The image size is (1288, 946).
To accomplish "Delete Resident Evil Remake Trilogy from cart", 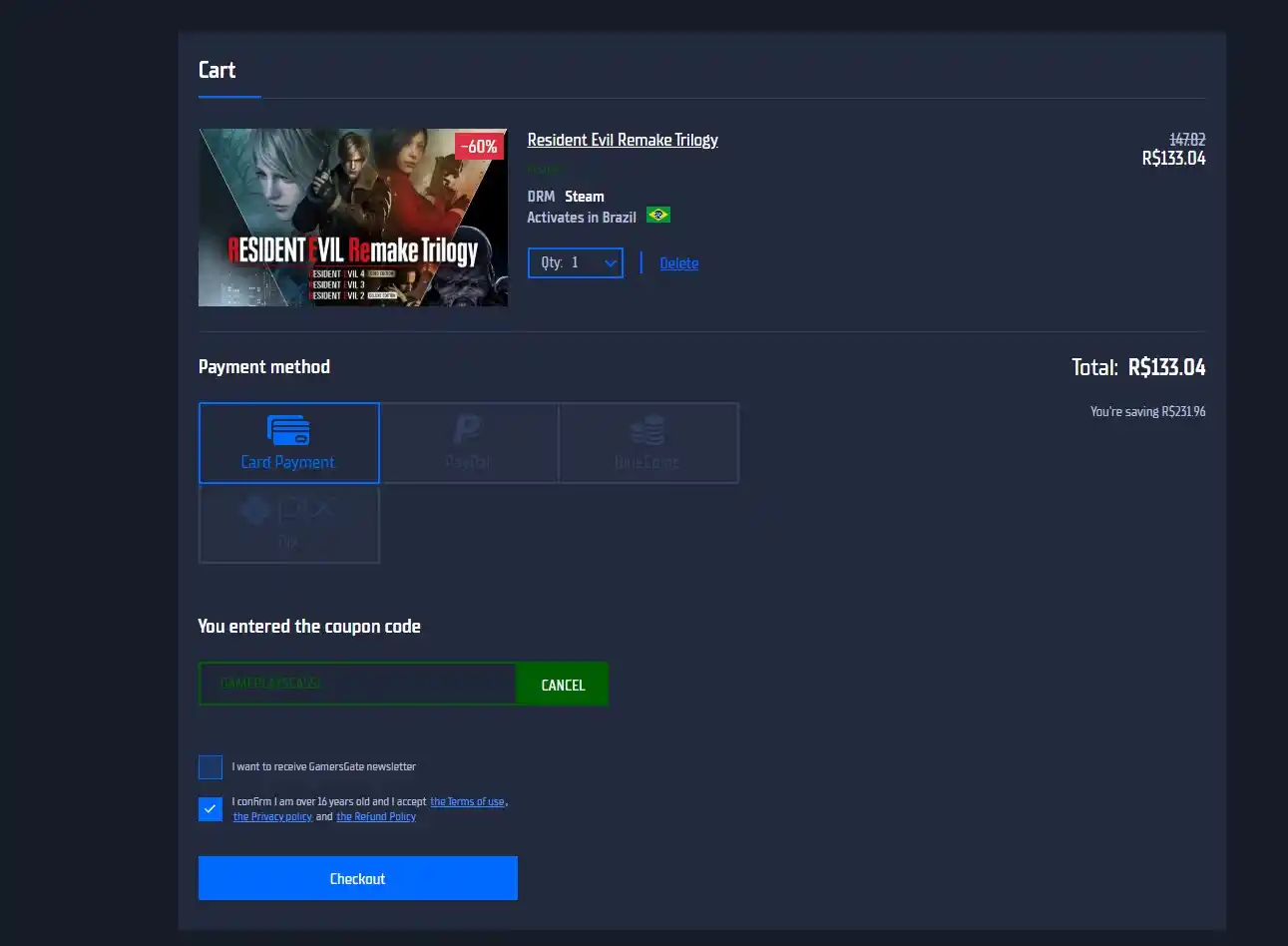I will 679,263.
